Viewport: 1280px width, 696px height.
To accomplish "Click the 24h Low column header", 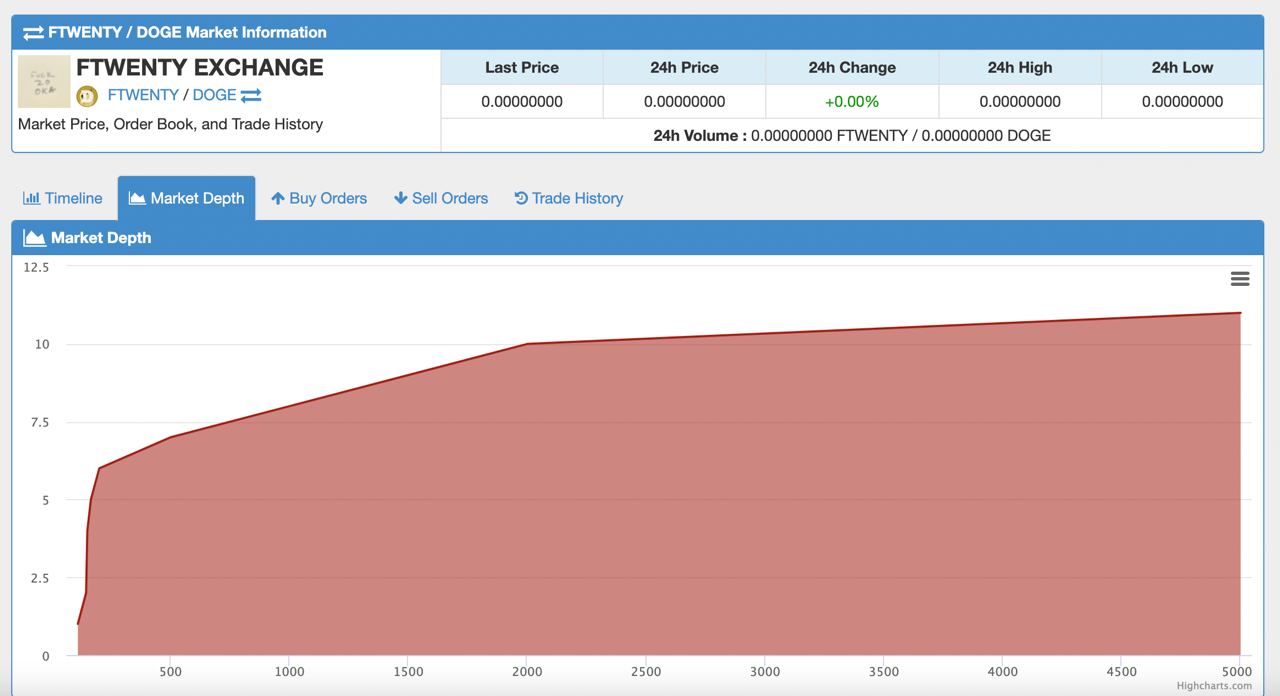I will (1182, 68).
